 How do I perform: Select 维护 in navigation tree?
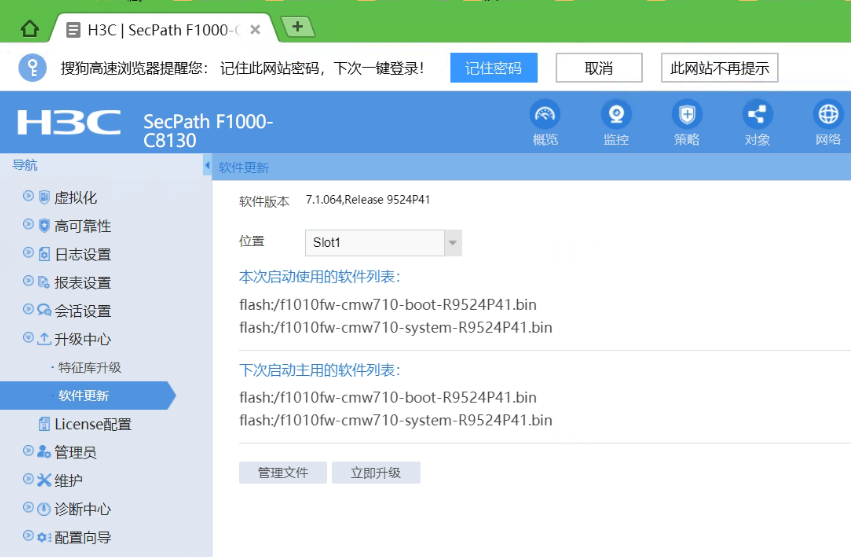[68, 480]
